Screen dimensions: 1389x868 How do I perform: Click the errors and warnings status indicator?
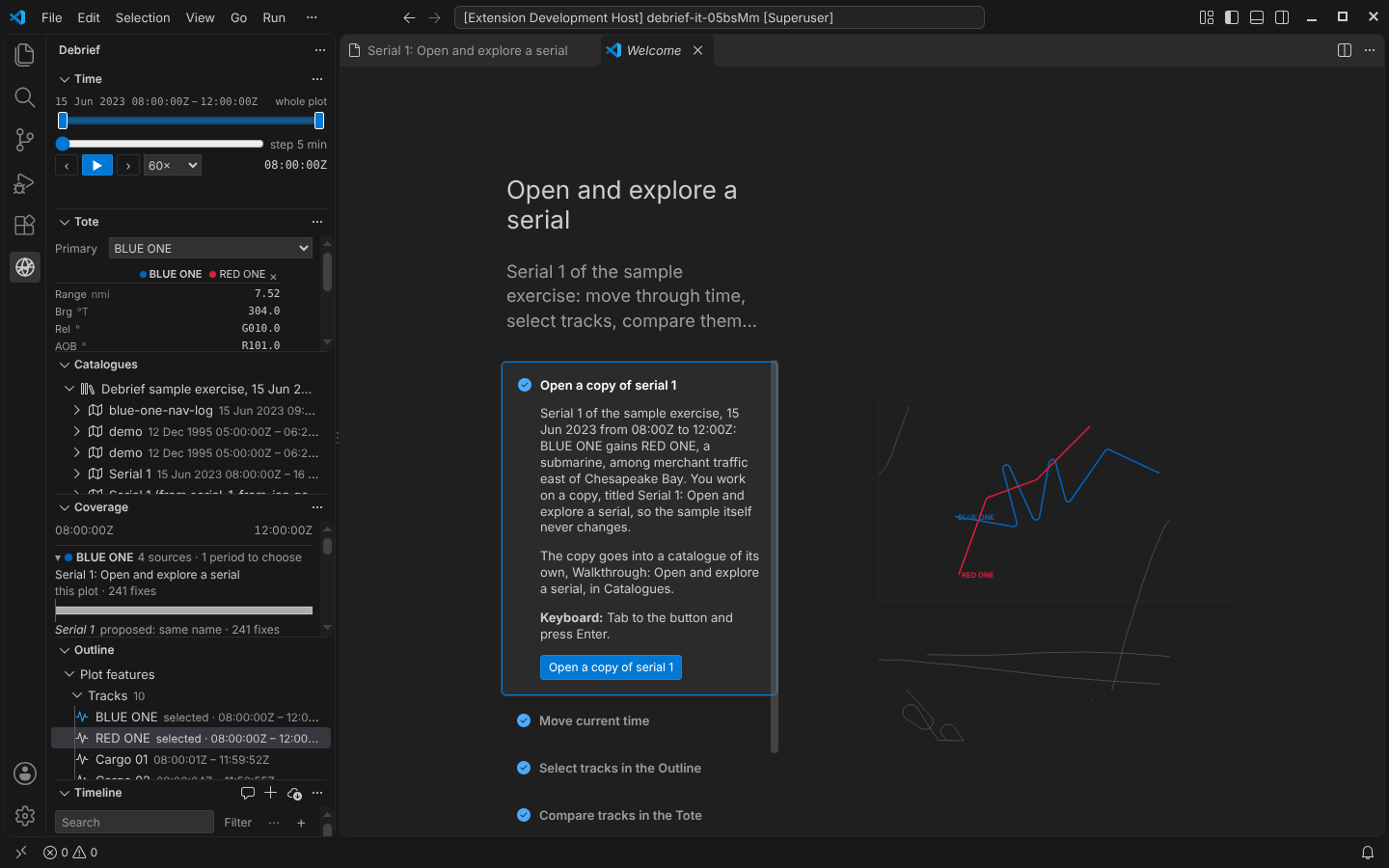[70, 853]
